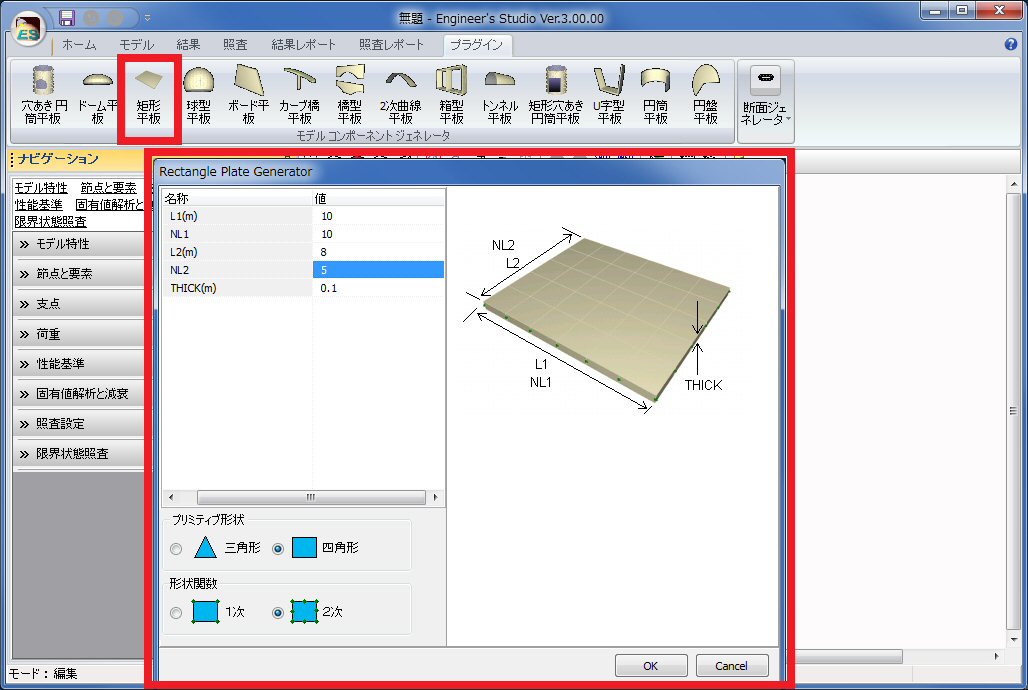Edit the L1(m) value field
This screenshot has height=690, width=1028.
point(378,216)
